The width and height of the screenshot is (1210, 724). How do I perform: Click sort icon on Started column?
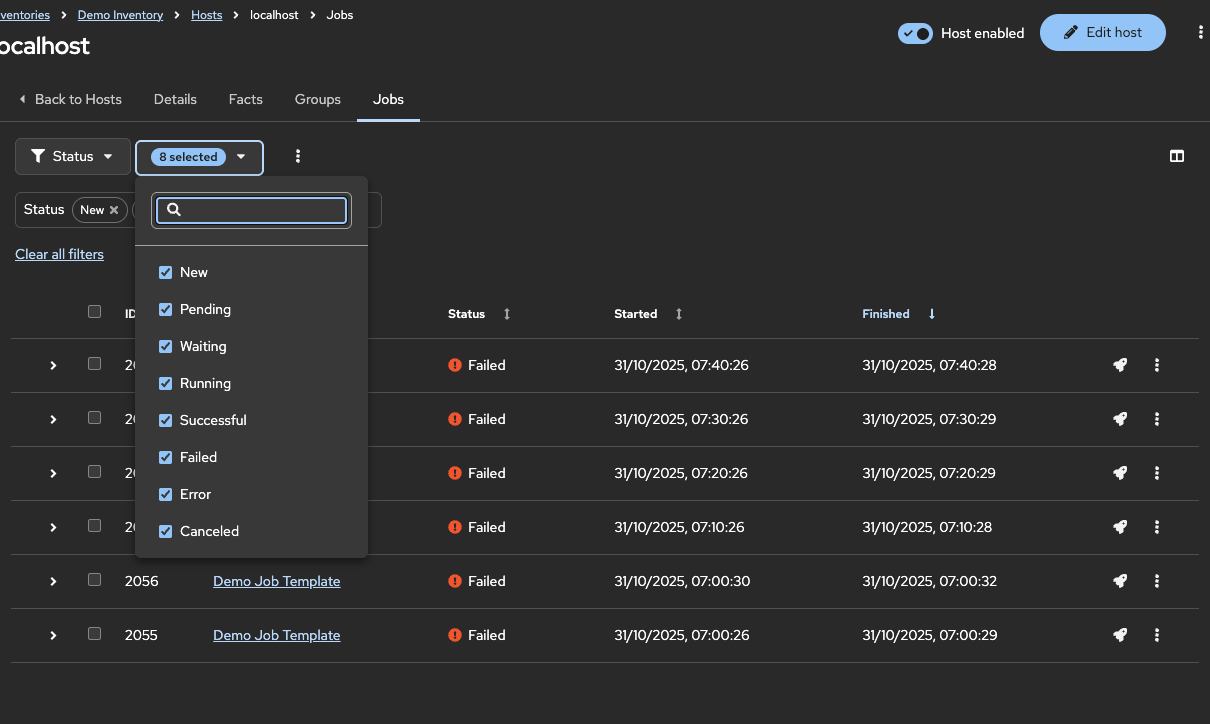(x=679, y=314)
